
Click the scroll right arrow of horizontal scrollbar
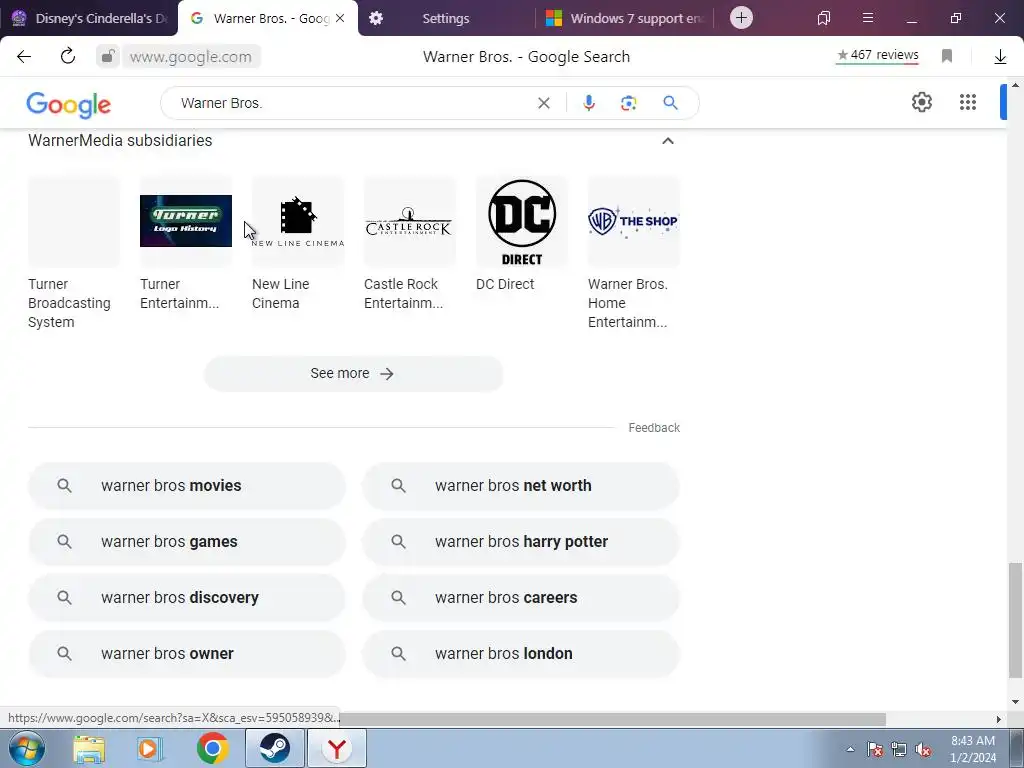click(x=999, y=719)
